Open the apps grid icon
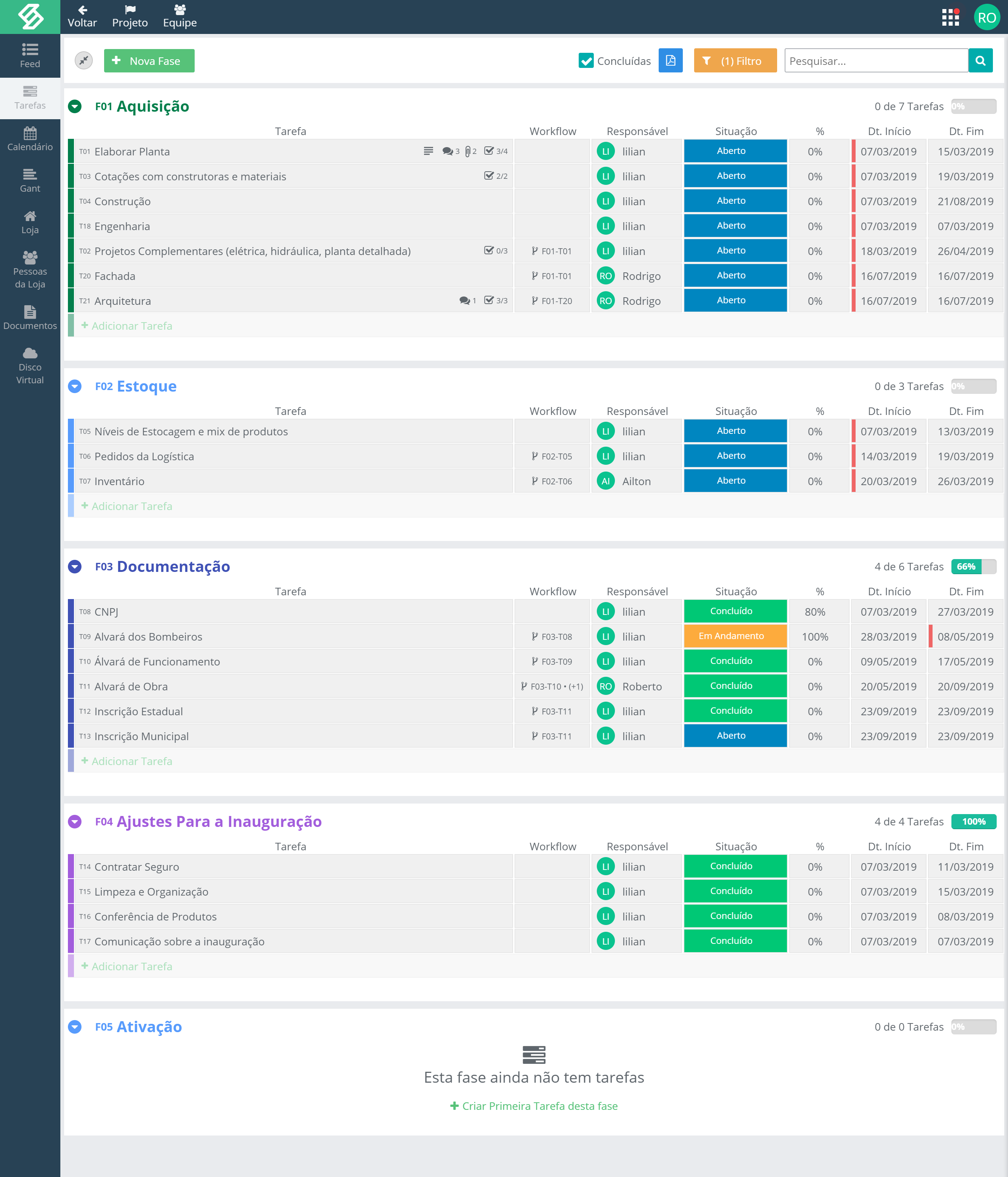Viewport: 1008px width, 1177px height. pos(950,17)
